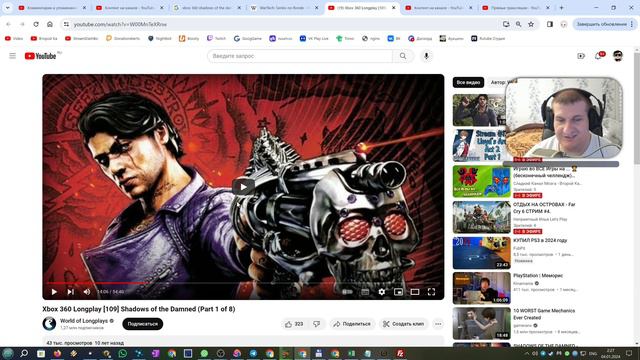Open the browser zoom magnifier icon
The width and height of the screenshot is (640, 360).
pyautogui.click(x=518, y=24)
